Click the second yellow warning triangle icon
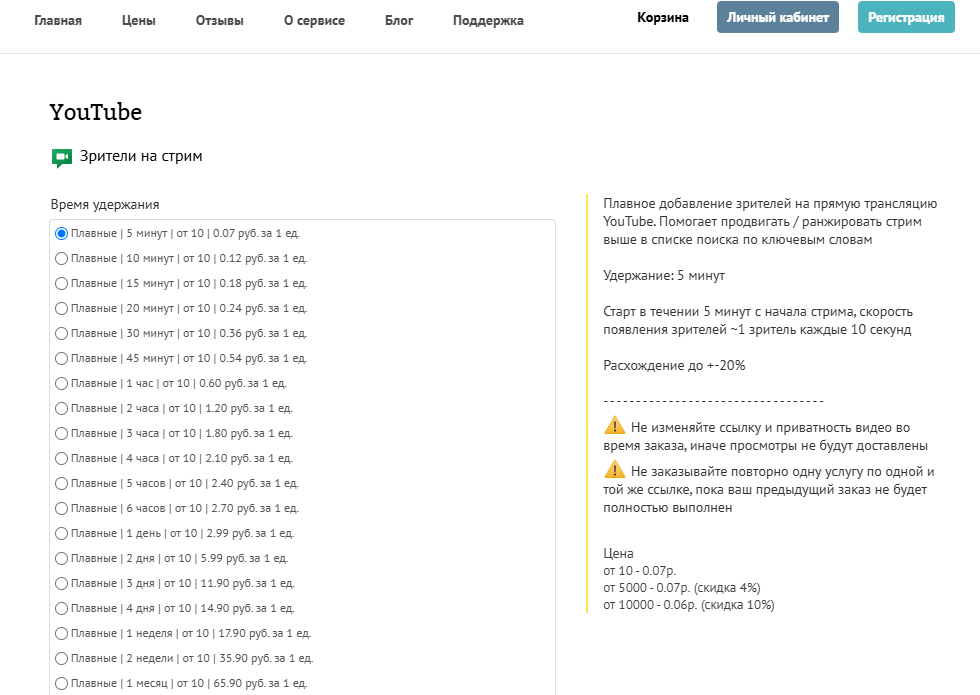This screenshot has height=695, width=980. tap(614, 469)
